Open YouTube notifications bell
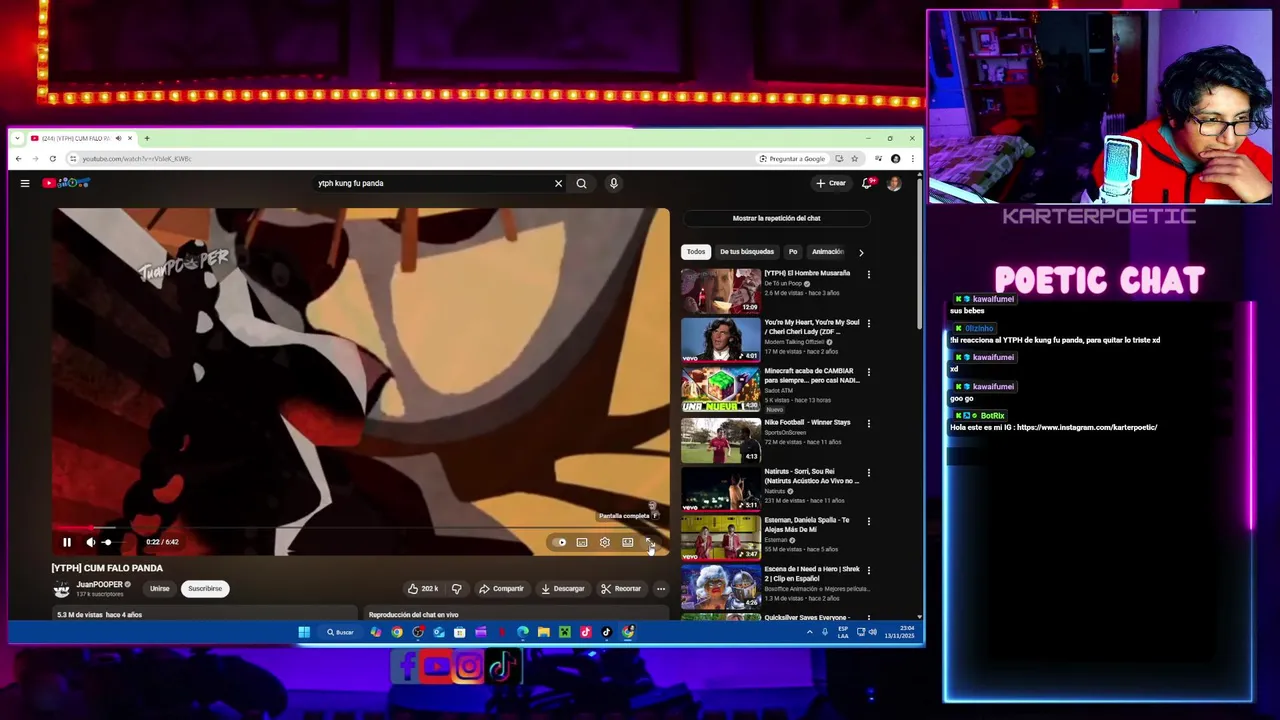 [867, 183]
